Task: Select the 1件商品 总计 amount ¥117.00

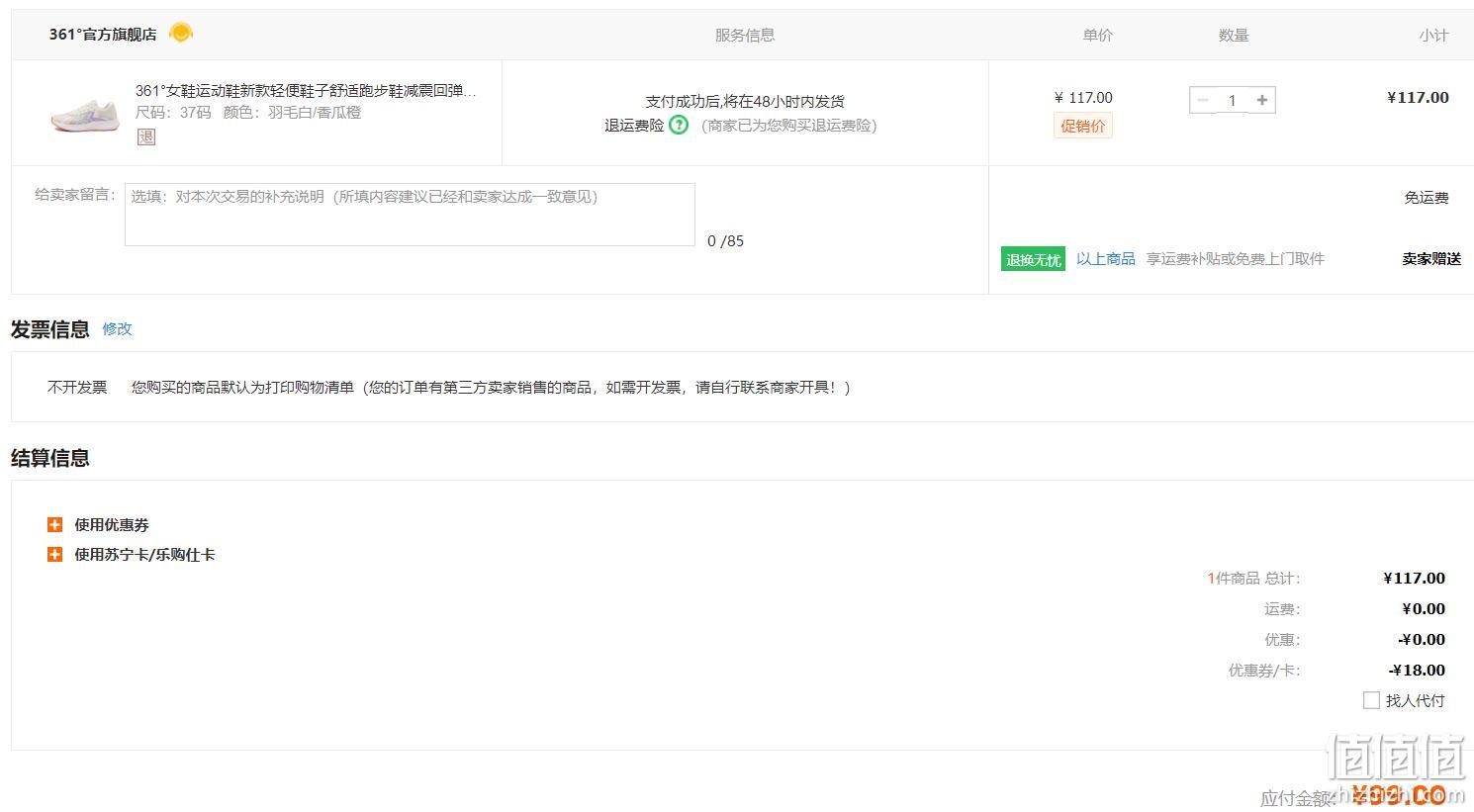Action: [x=1415, y=578]
